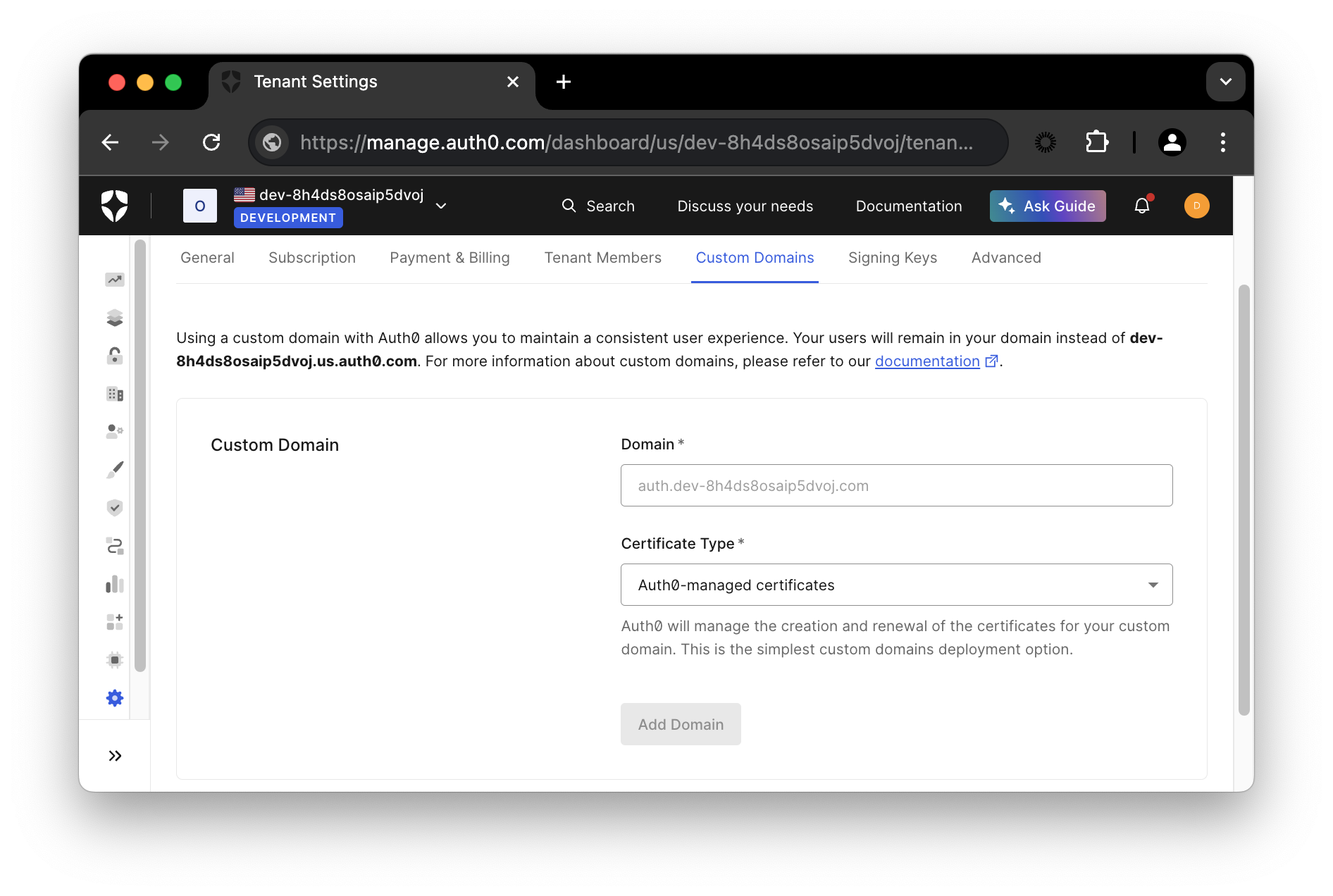Open the Documentation link in header
The image size is (1333, 896).
tap(909, 206)
